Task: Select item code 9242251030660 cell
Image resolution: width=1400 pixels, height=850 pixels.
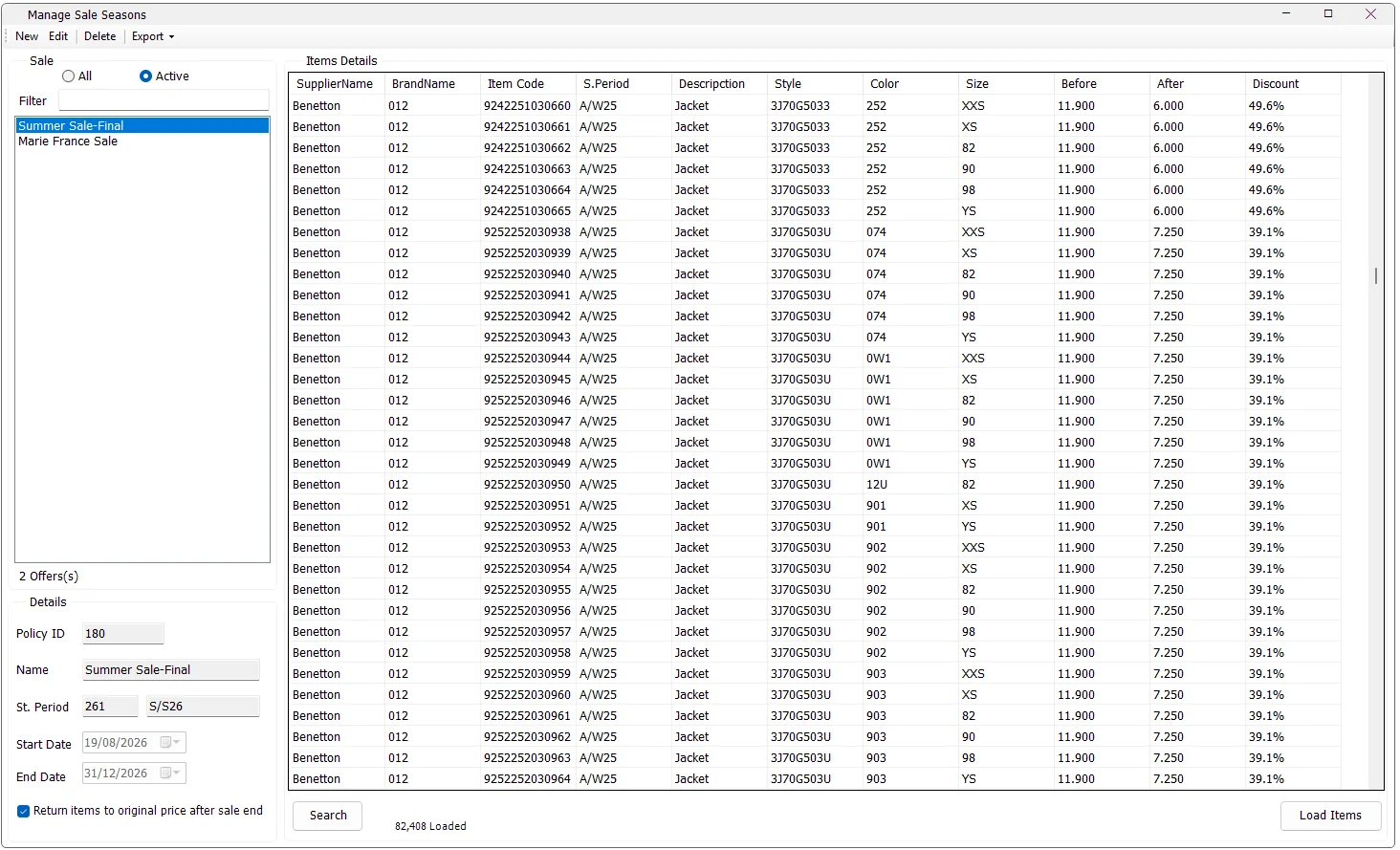Action: (527, 106)
